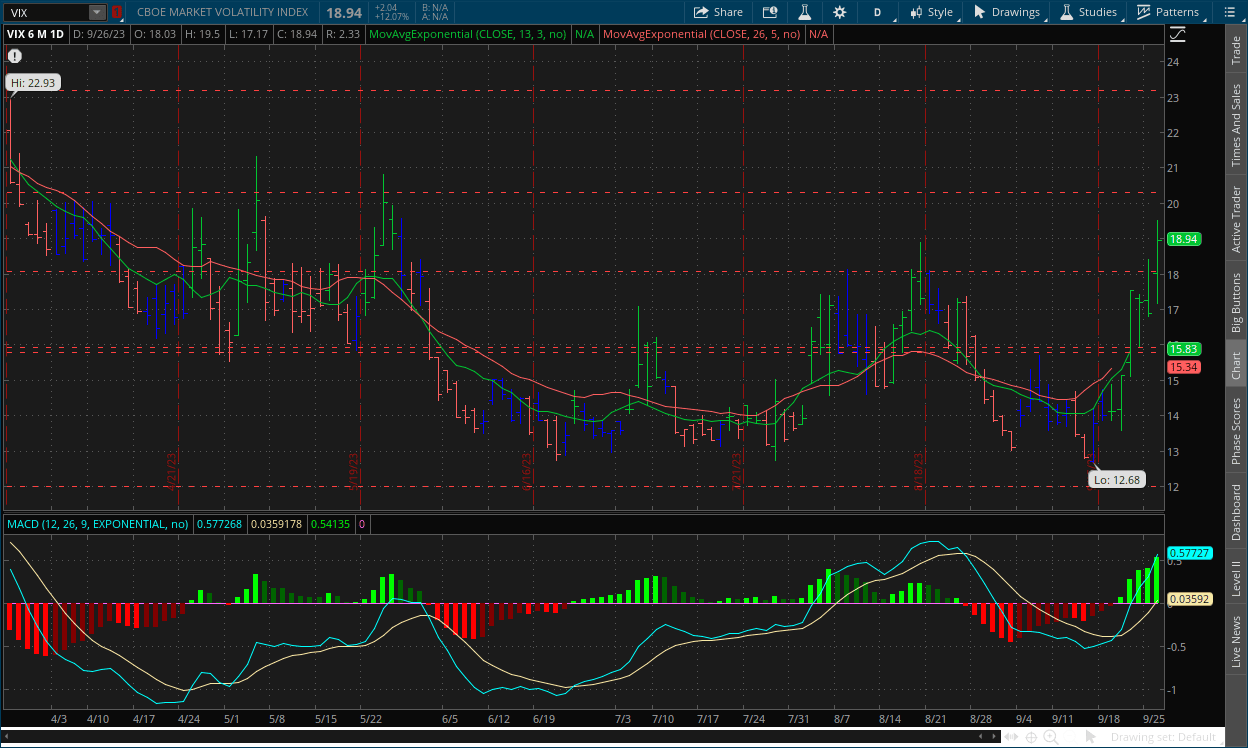This screenshot has width=1248, height=748.
Task: Click the 18.94 last price tag
Action: (x=1184, y=239)
